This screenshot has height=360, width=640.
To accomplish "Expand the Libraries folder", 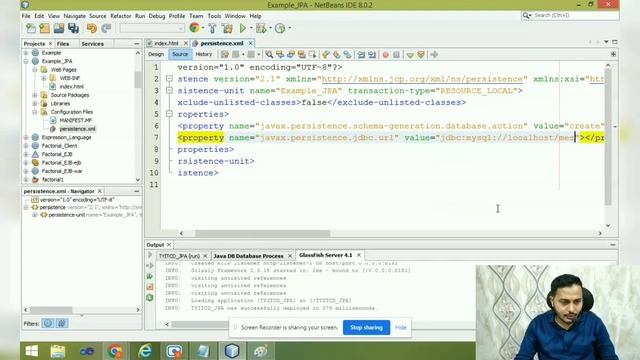I will 35,104.
